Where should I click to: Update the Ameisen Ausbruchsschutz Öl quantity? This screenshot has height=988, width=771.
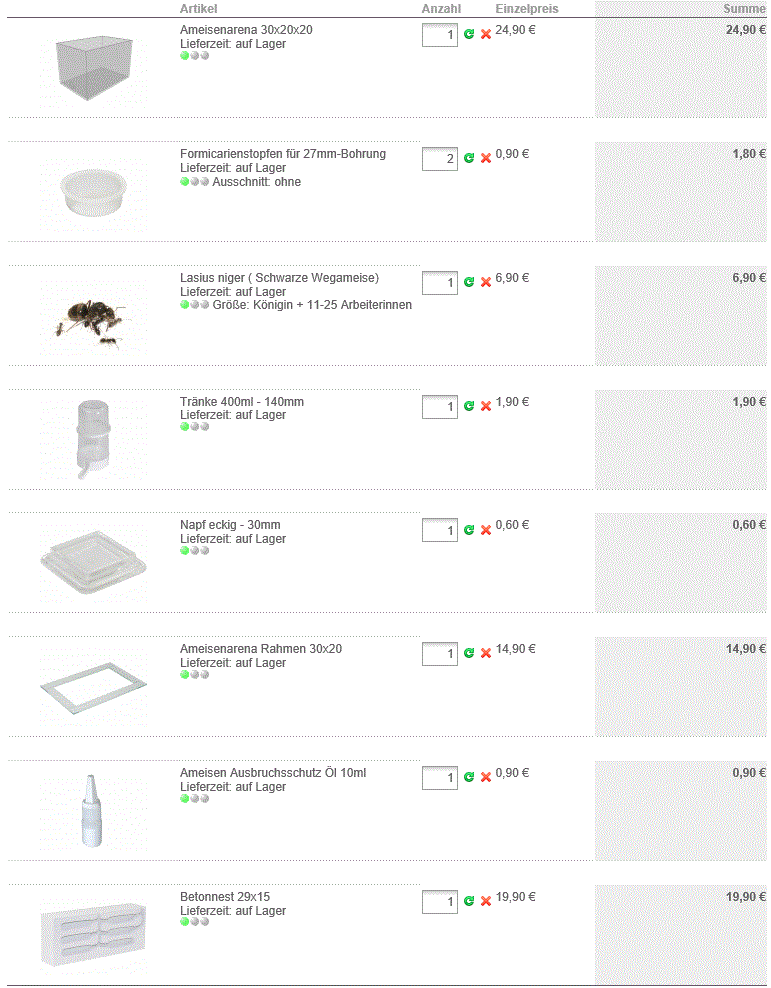click(x=469, y=777)
